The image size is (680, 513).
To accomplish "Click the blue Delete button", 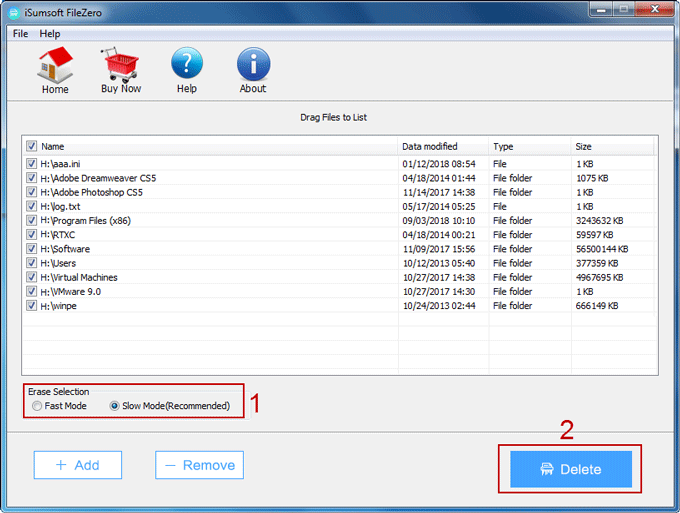I will pos(571,469).
